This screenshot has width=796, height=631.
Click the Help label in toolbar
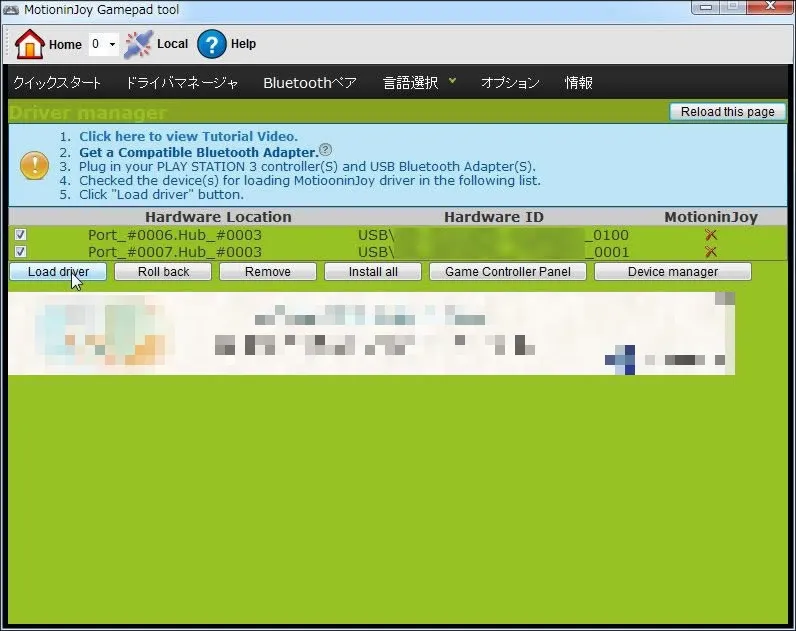pos(243,44)
